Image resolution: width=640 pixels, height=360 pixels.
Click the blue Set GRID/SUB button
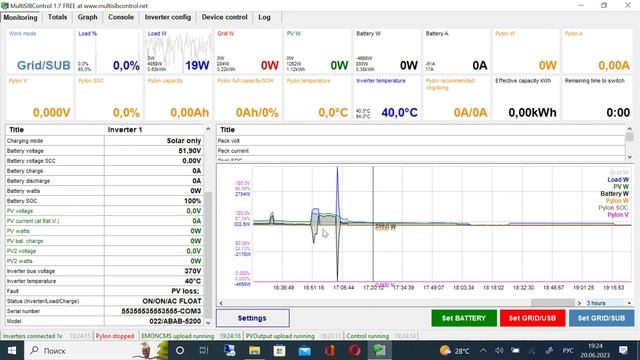point(602,318)
